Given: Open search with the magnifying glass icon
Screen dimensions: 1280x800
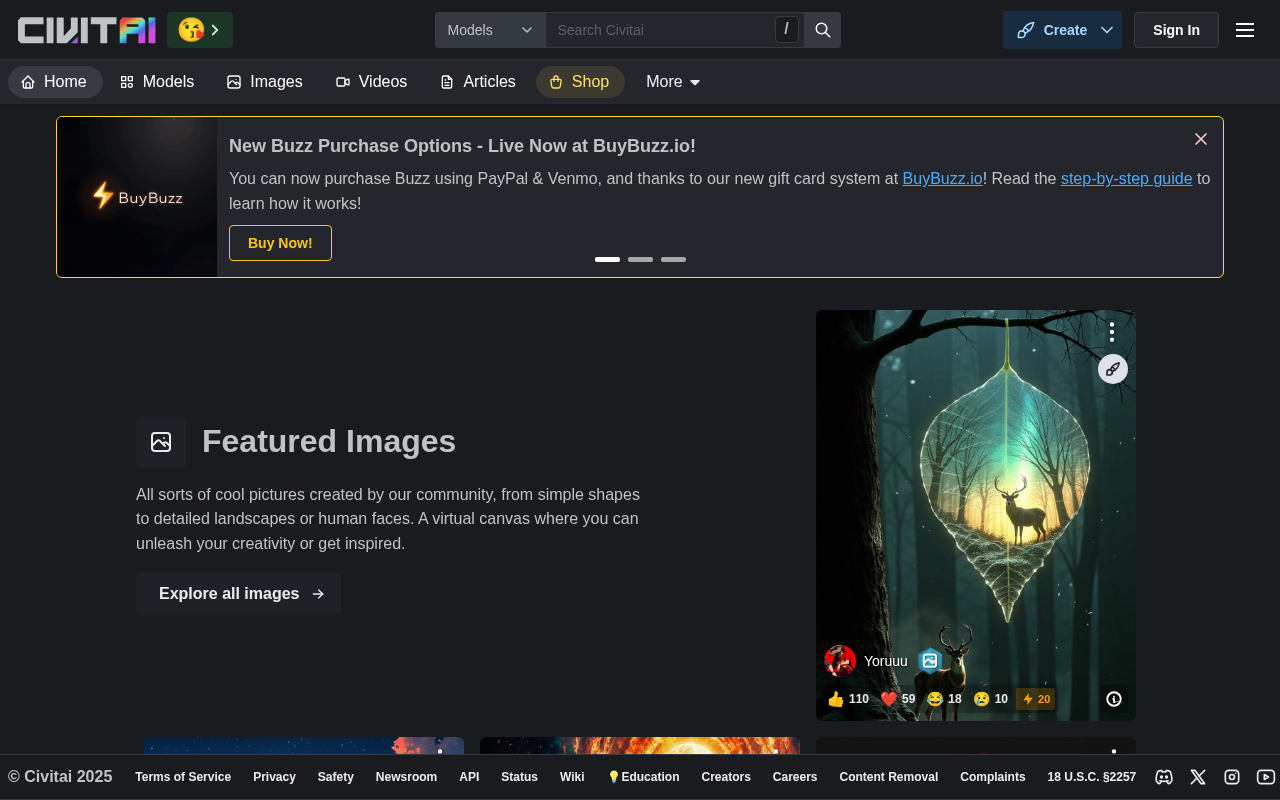Looking at the screenshot, I should [x=822, y=30].
